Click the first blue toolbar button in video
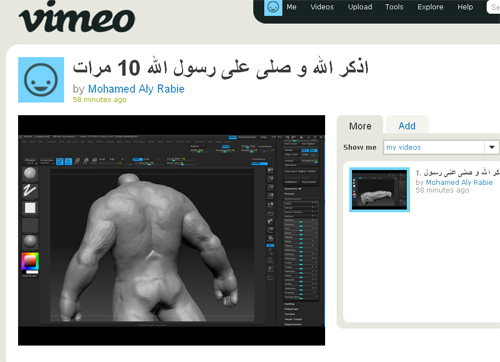The height and width of the screenshot is (362, 500). point(60,161)
